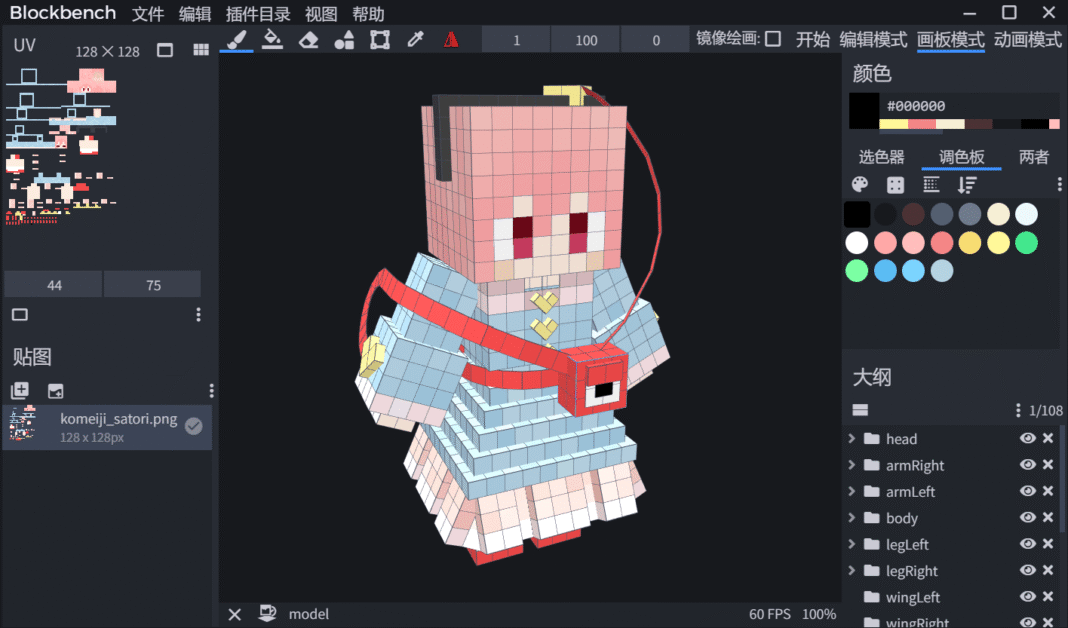Image resolution: width=1068 pixels, height=628 pixels.
Task: Click the grid list icon above the swatches
Action: click(931, 185)
